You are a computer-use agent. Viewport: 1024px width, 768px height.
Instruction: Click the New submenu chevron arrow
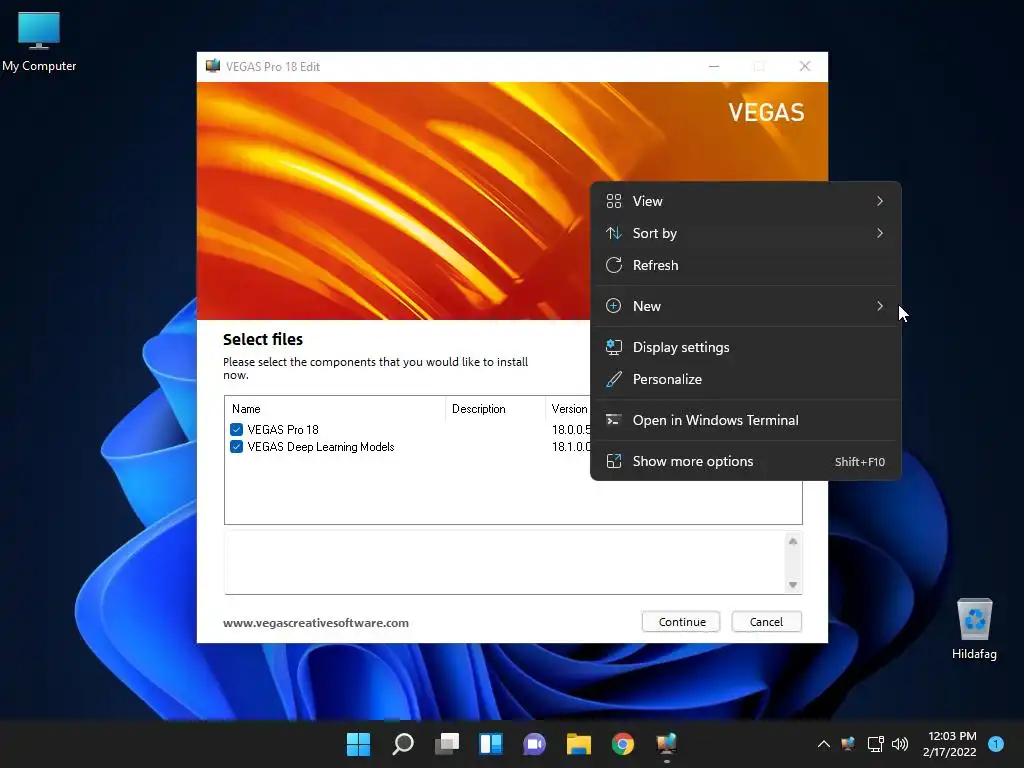tap(880, 306)
